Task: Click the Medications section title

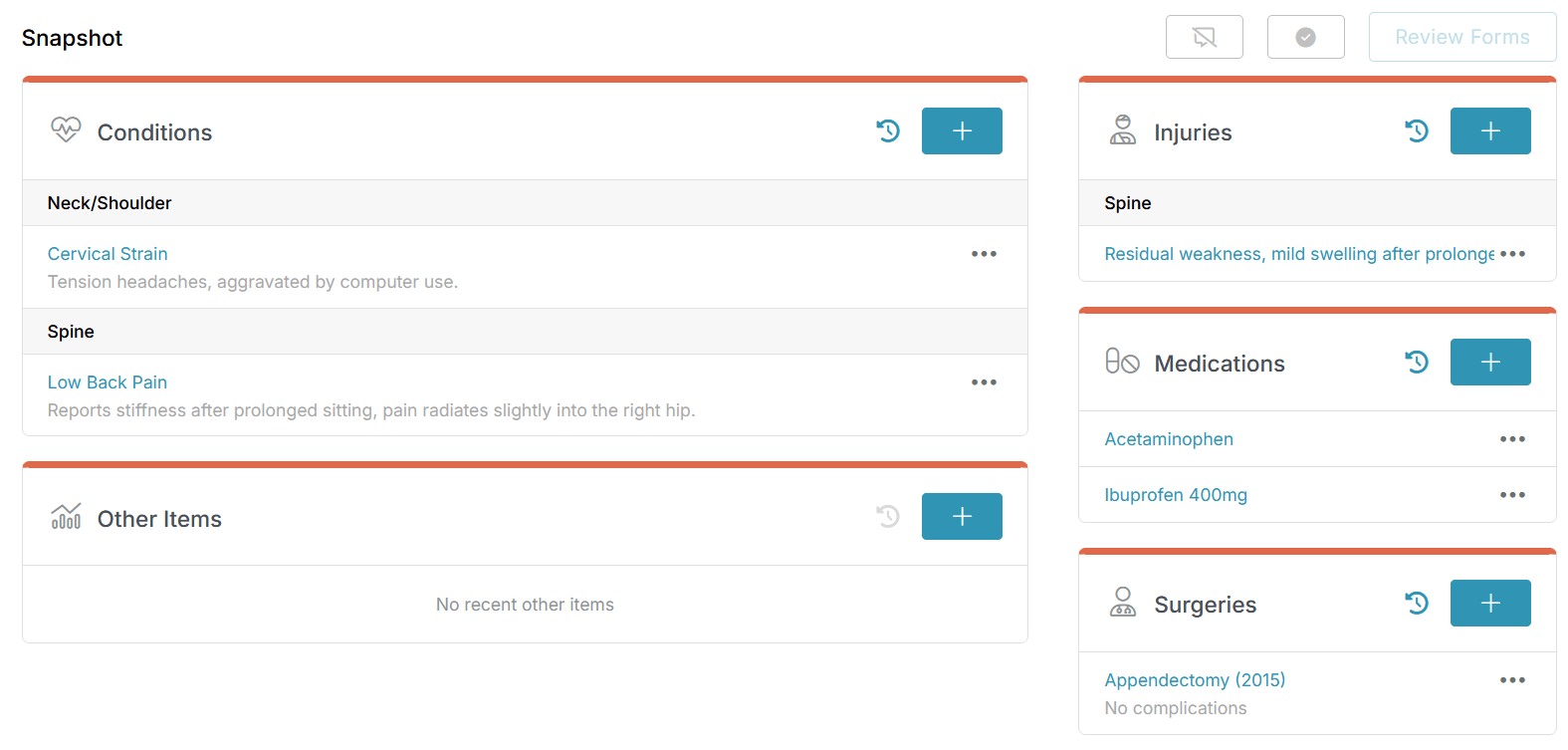Action: [1220, 364]
